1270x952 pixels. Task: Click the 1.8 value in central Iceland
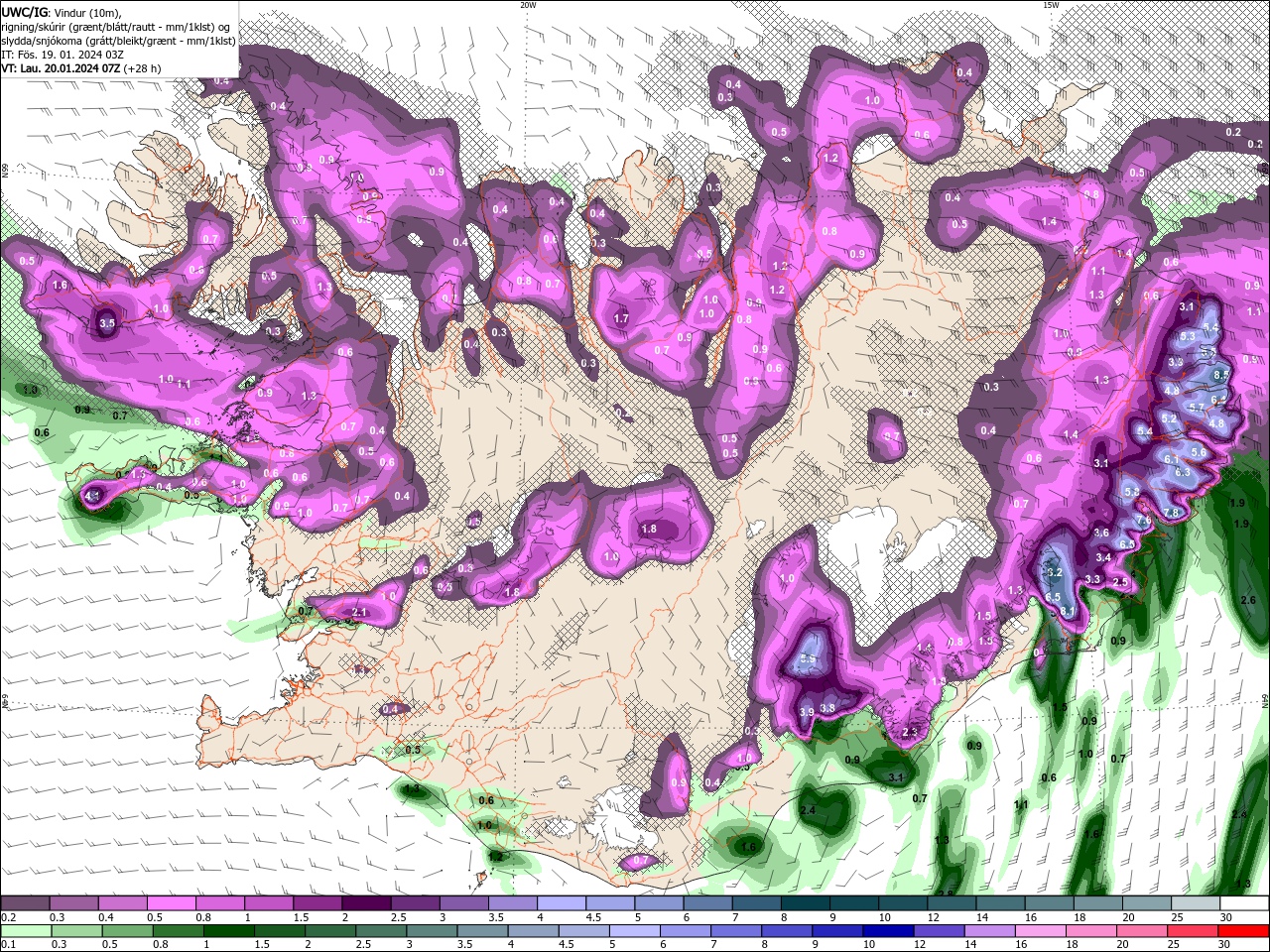coord(649,529)
